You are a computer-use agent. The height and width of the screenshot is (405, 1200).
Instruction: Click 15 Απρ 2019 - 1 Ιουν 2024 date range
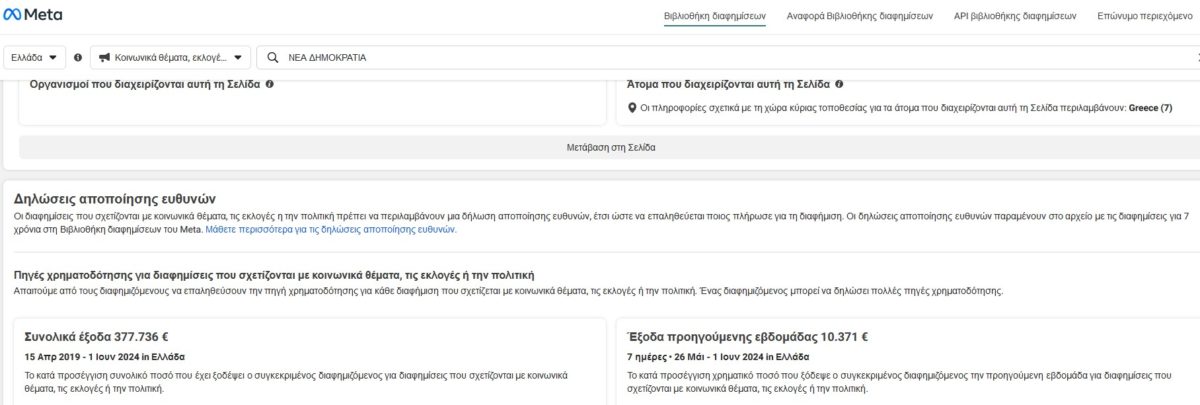pos(104,356)
